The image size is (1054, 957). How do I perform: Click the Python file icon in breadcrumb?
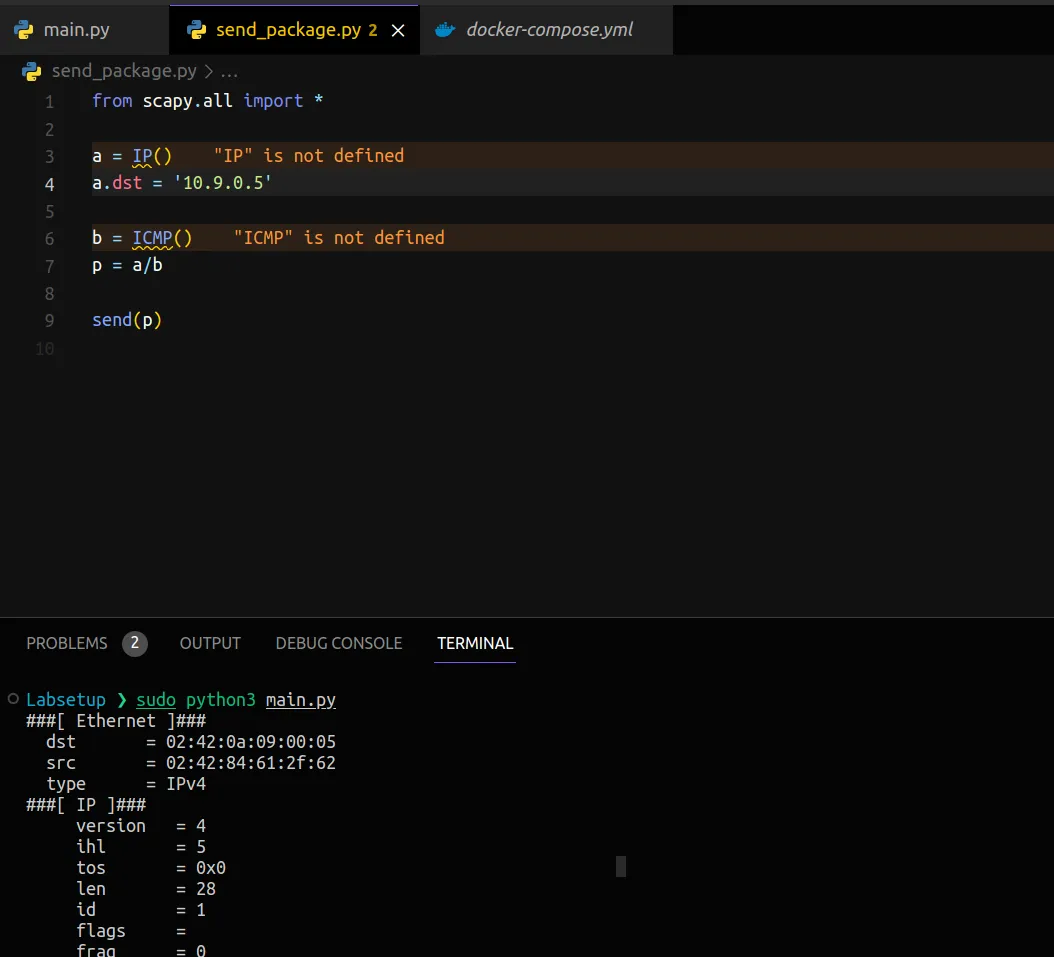pos(32,72)
